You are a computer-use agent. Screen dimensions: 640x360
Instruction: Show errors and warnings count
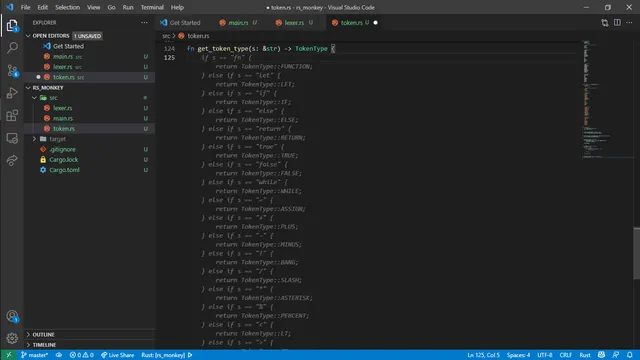tap(81, 355)
